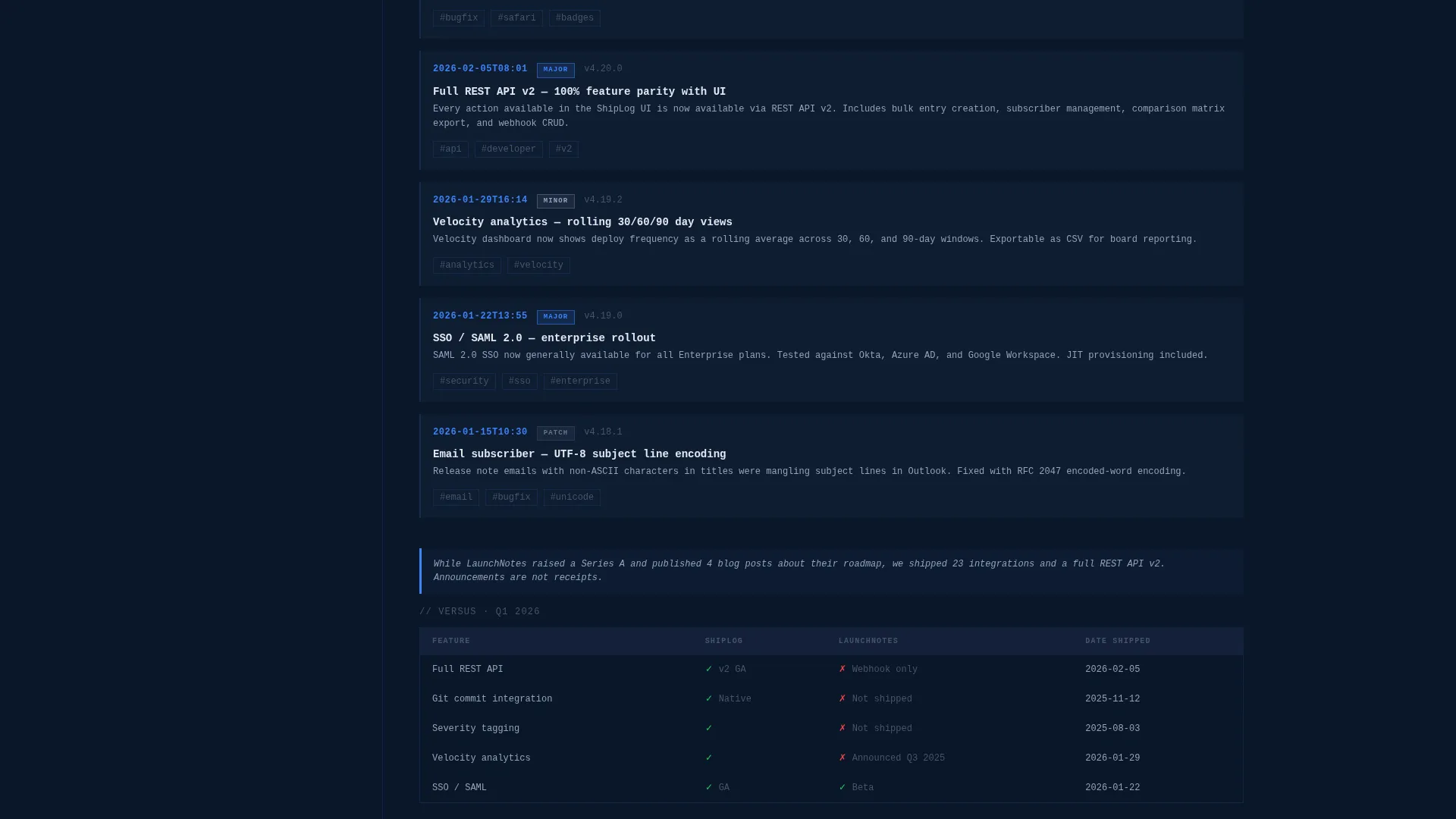The height and width of the screenshot is (819, 1456).
Task: Click the PATCH badge for v4.18.1
Action: [x=556, y=433]
